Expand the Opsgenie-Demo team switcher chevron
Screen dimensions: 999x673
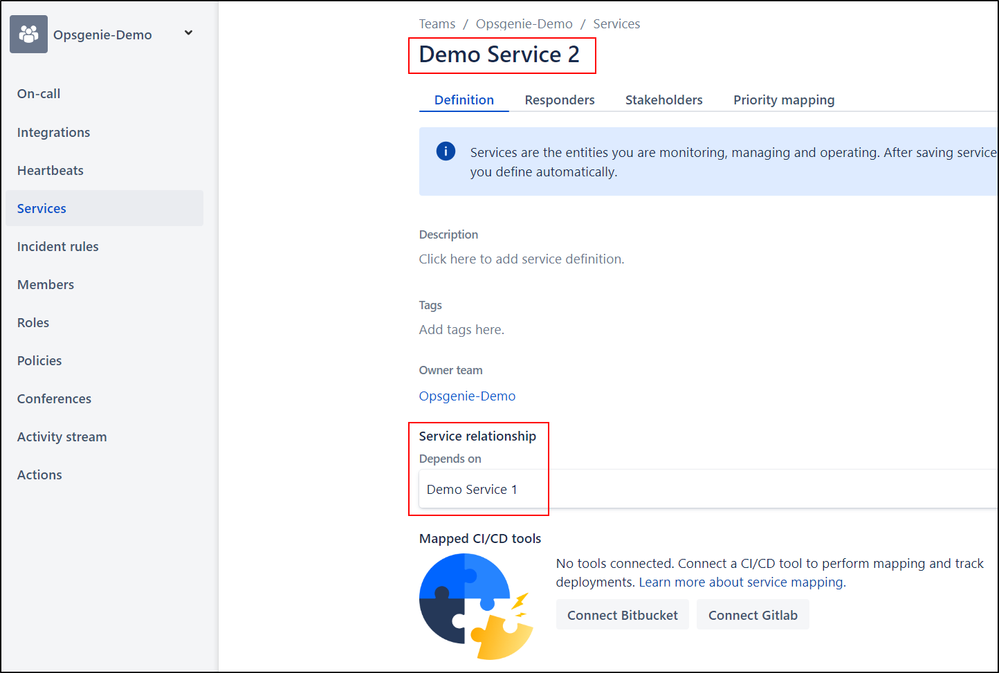189,33
